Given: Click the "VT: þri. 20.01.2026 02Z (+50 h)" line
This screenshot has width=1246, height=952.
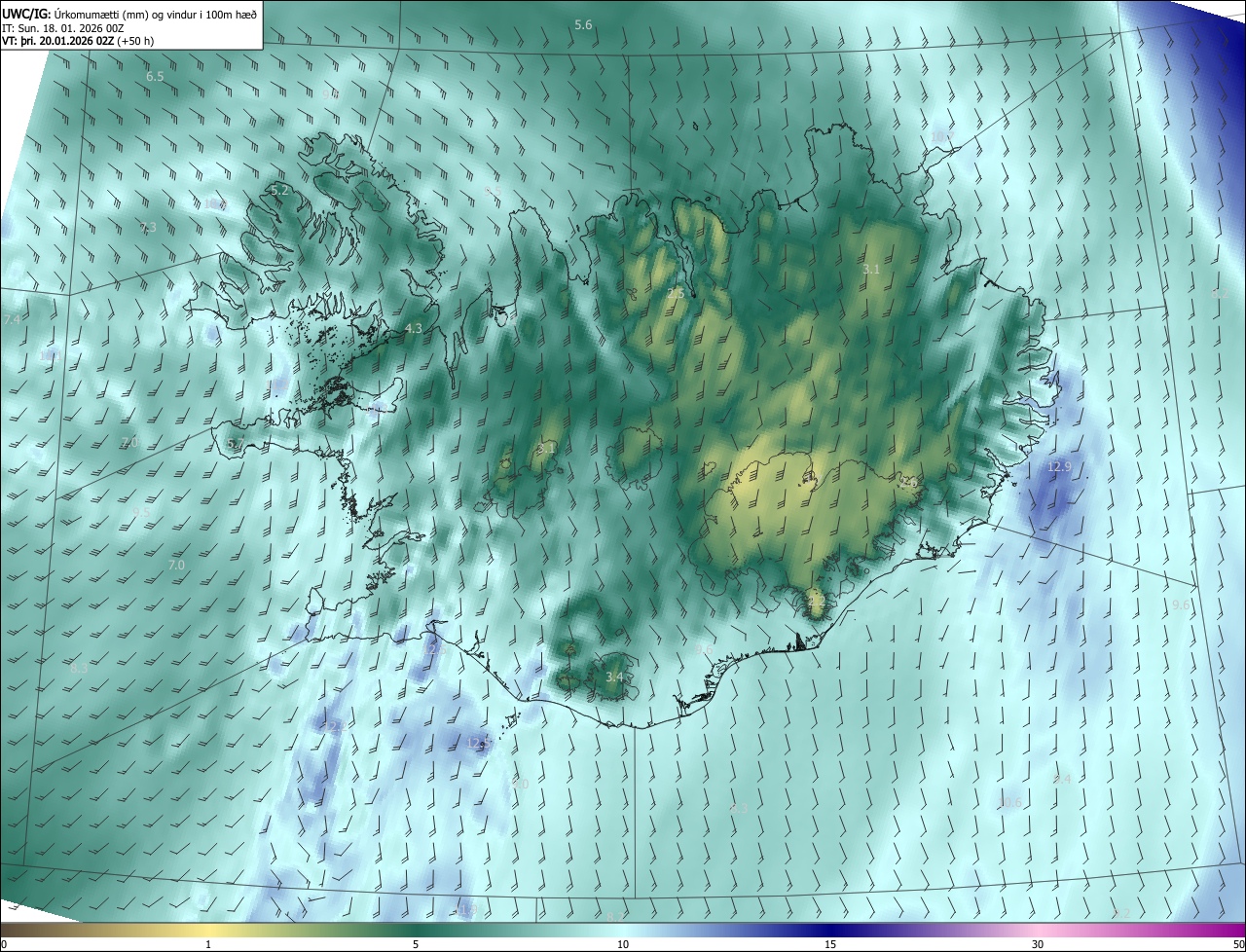Looking at the screenshot, I should coord(78,41).
